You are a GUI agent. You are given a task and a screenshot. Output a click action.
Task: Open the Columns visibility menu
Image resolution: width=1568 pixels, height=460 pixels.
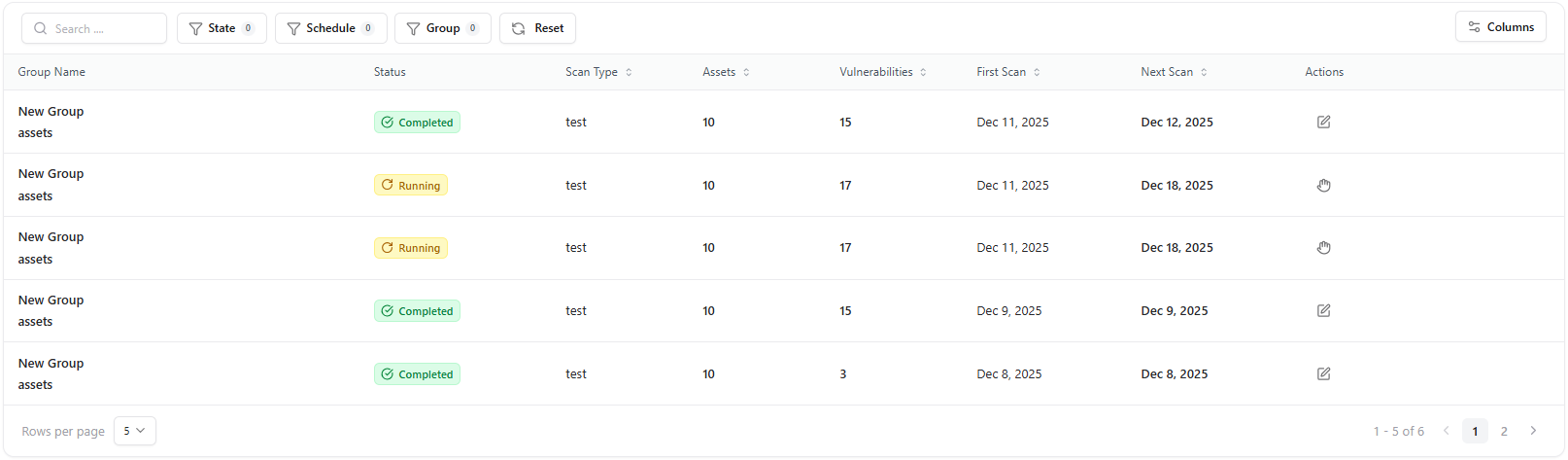[1500, 27]
